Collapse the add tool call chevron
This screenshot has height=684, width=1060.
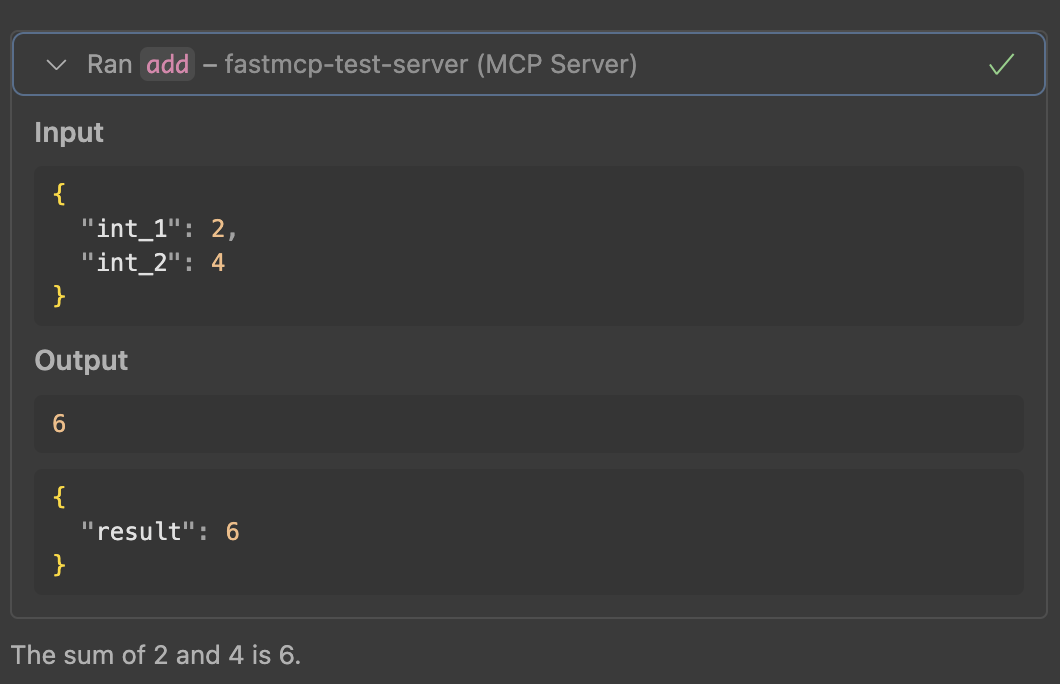point(57,65)
